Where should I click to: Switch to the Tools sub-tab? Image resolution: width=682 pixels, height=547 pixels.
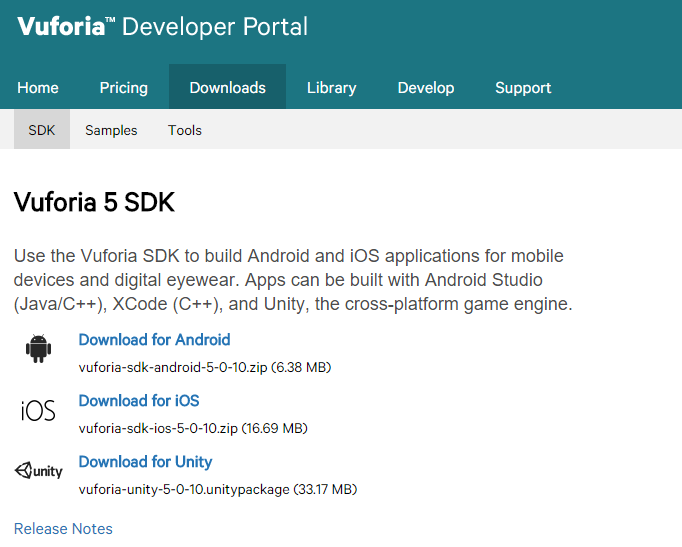click(x=185, y=130)
